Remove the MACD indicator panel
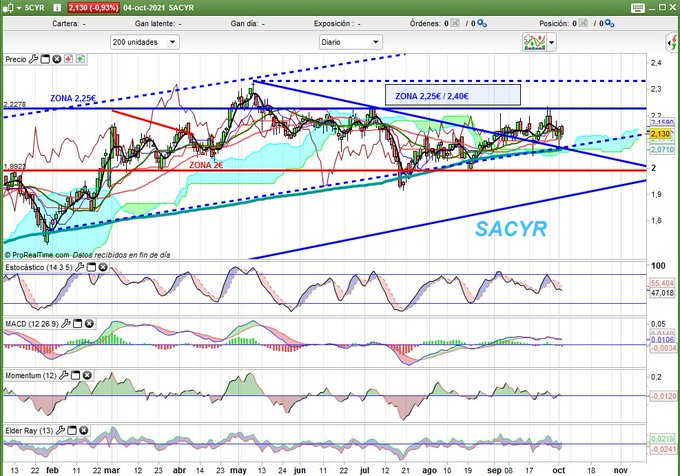The image size is (680, 476). pyautogui.click(x=89, y=324)
